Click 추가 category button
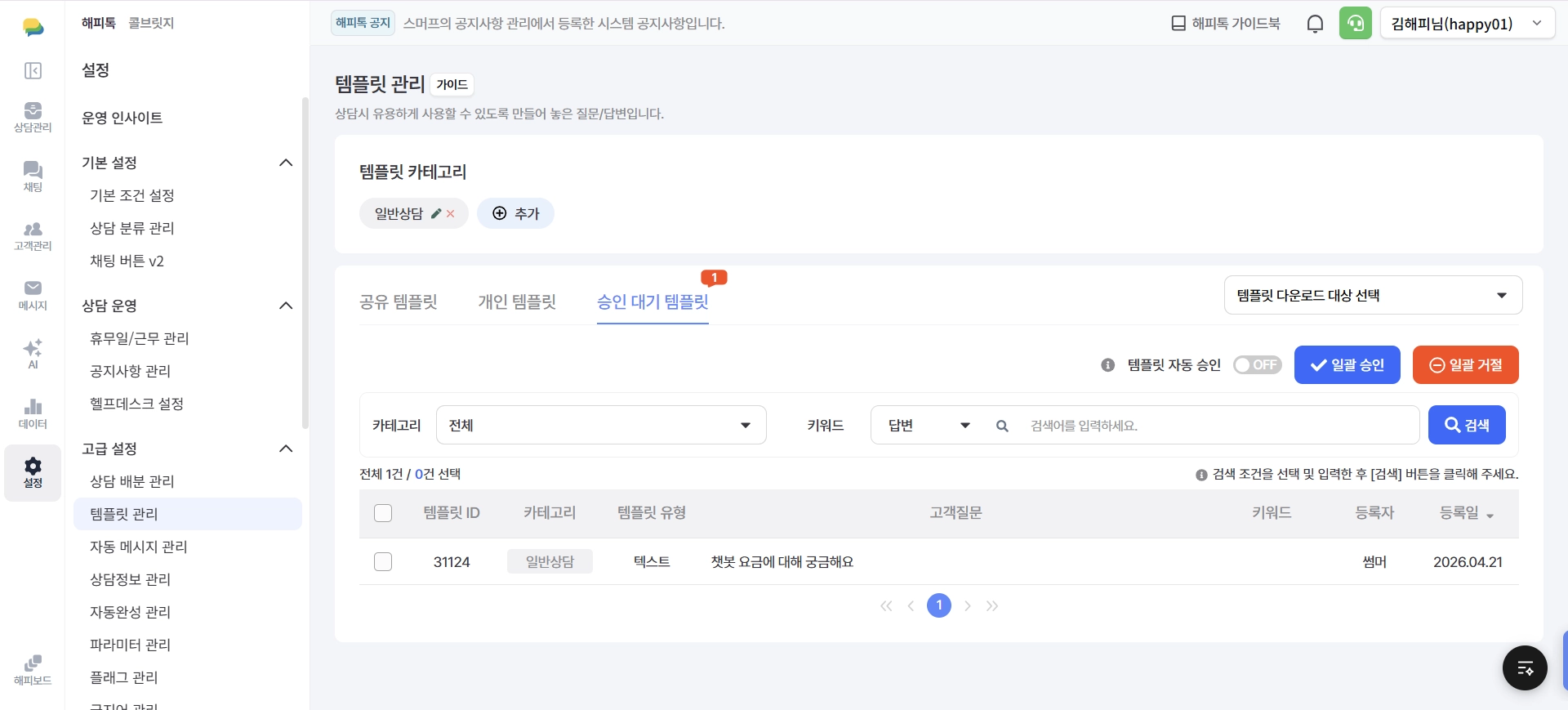Image resolution: width=1568 pixels, height=710 pixels. [x=515, y=213]
